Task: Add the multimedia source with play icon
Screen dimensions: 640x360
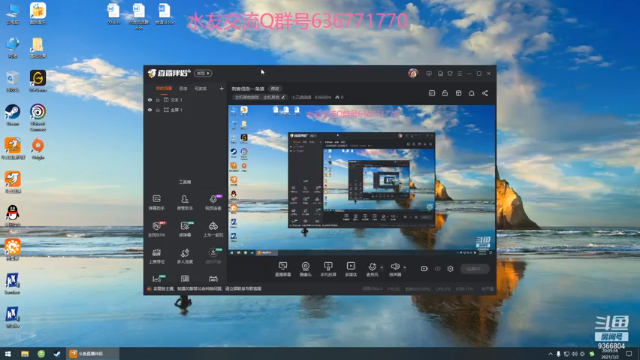Action: pos(351,269)
